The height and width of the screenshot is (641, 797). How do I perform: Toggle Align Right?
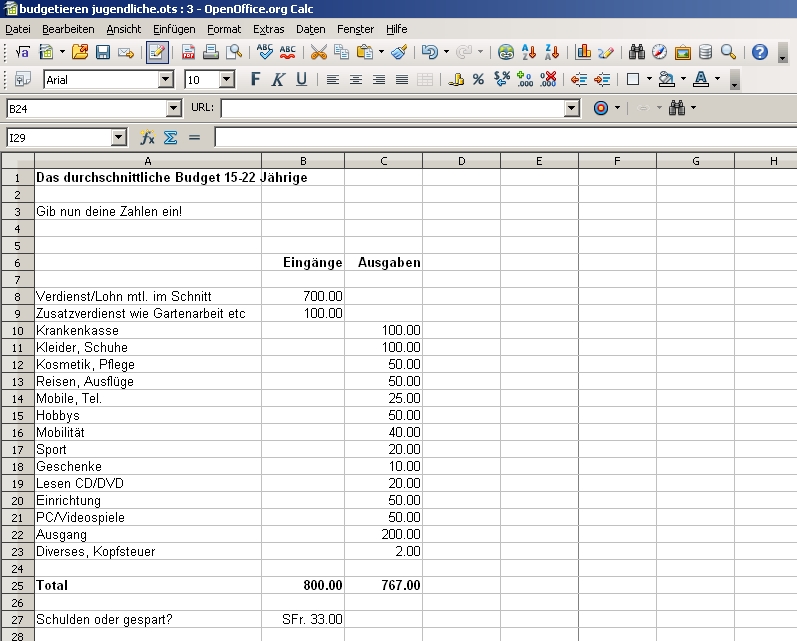(379, 79)
